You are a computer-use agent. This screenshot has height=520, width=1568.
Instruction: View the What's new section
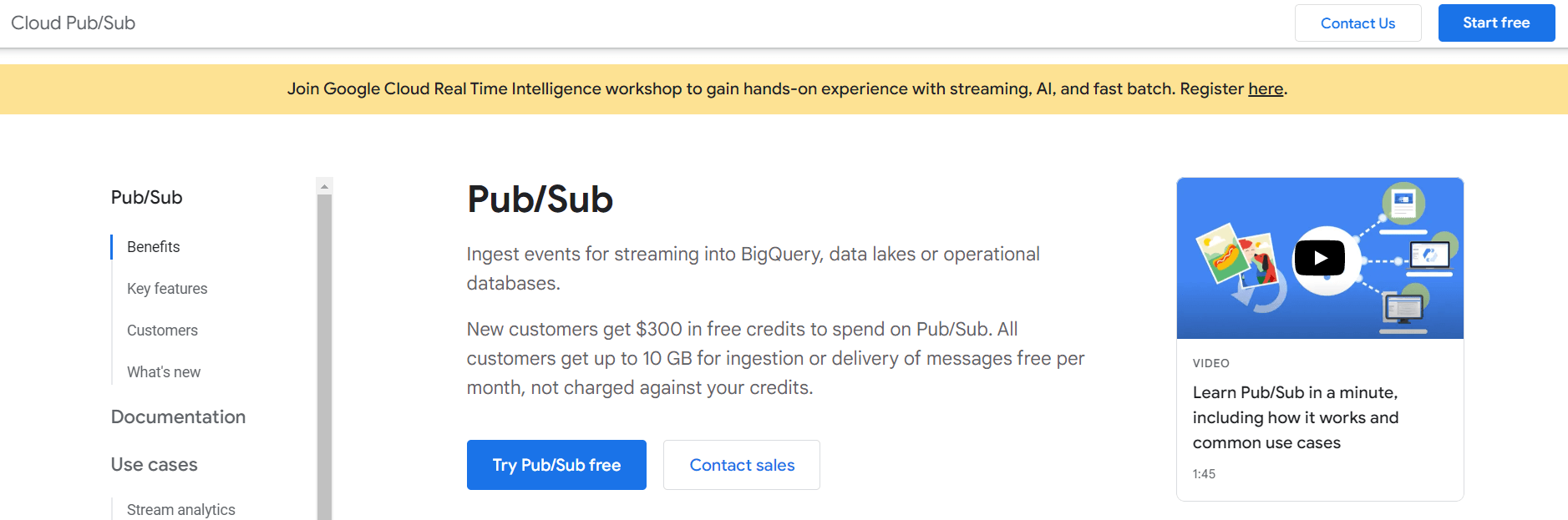(164, 371)
